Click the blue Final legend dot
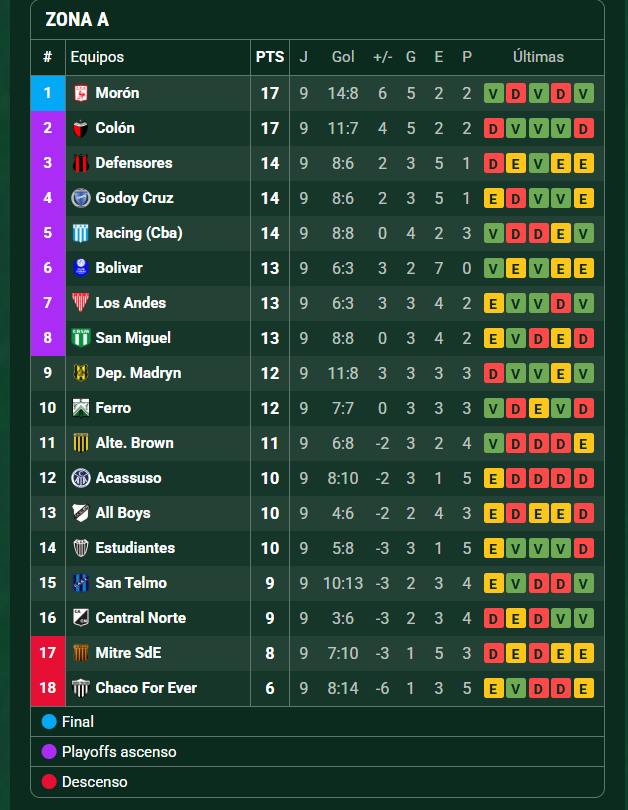 point(49,721)
